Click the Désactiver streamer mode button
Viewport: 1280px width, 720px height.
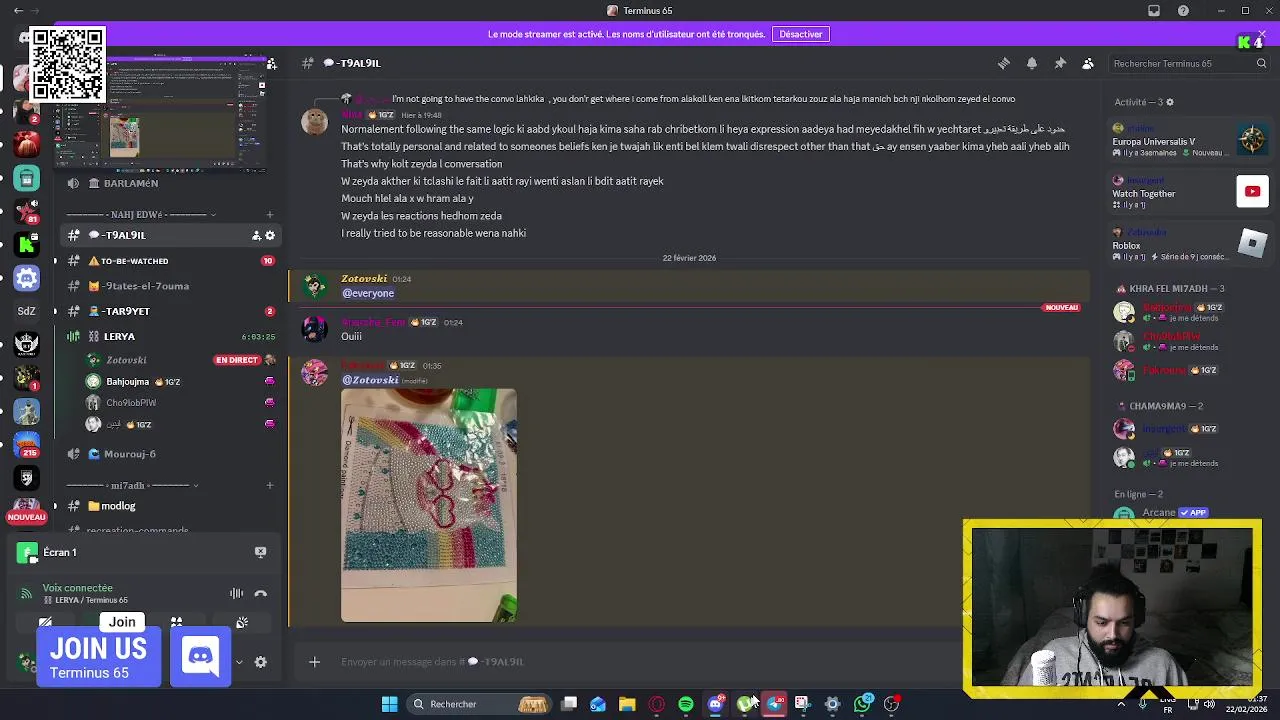click(x=800, y=34)
